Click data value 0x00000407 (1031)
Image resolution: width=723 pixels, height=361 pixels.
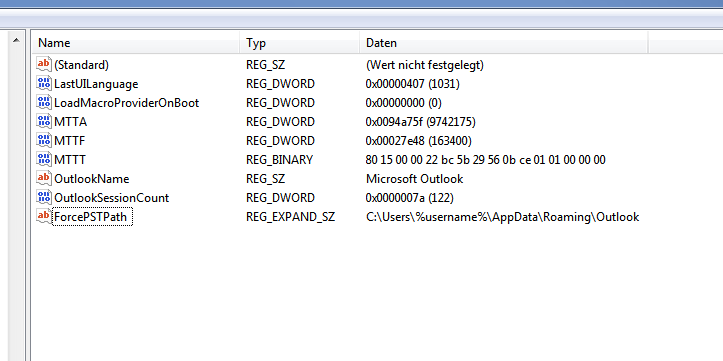tap(413, 84)
